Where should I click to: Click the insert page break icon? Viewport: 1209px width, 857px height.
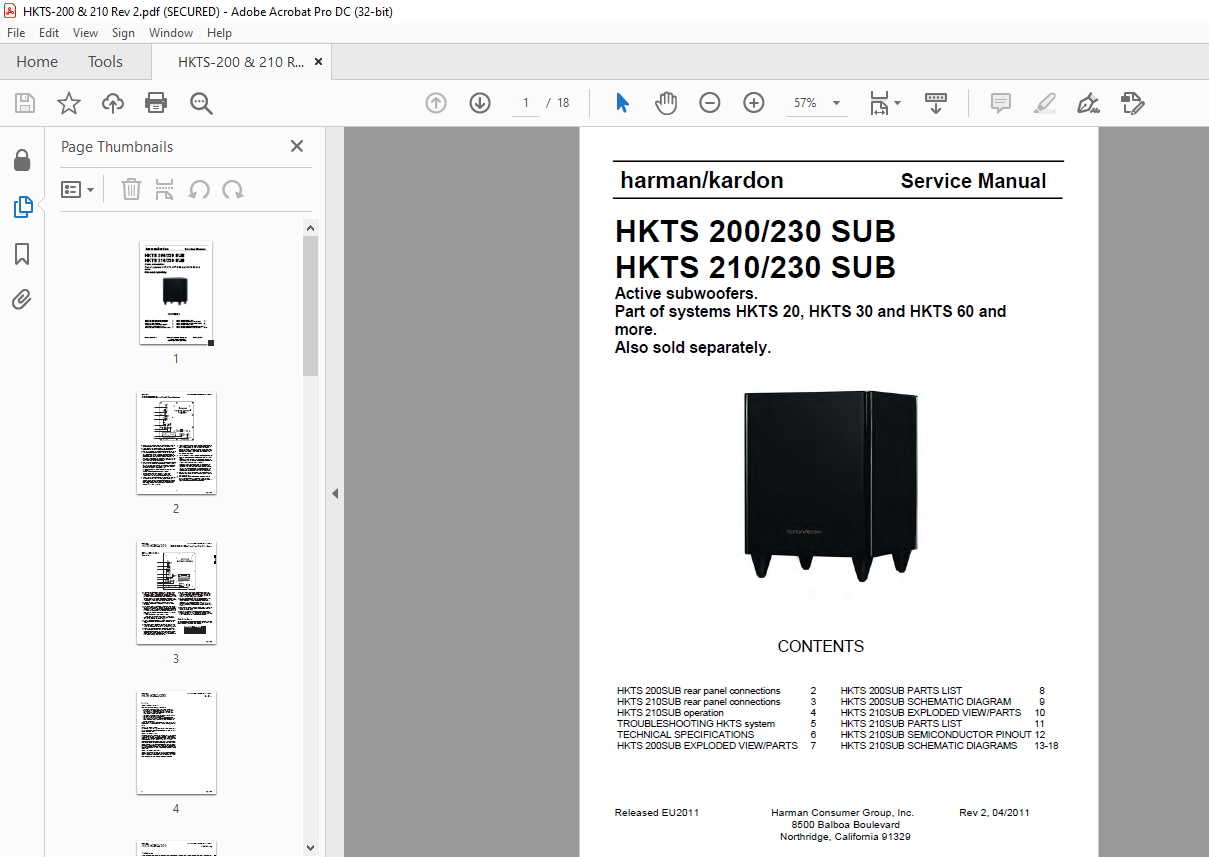pyautogui.click(x=165, y=189)
